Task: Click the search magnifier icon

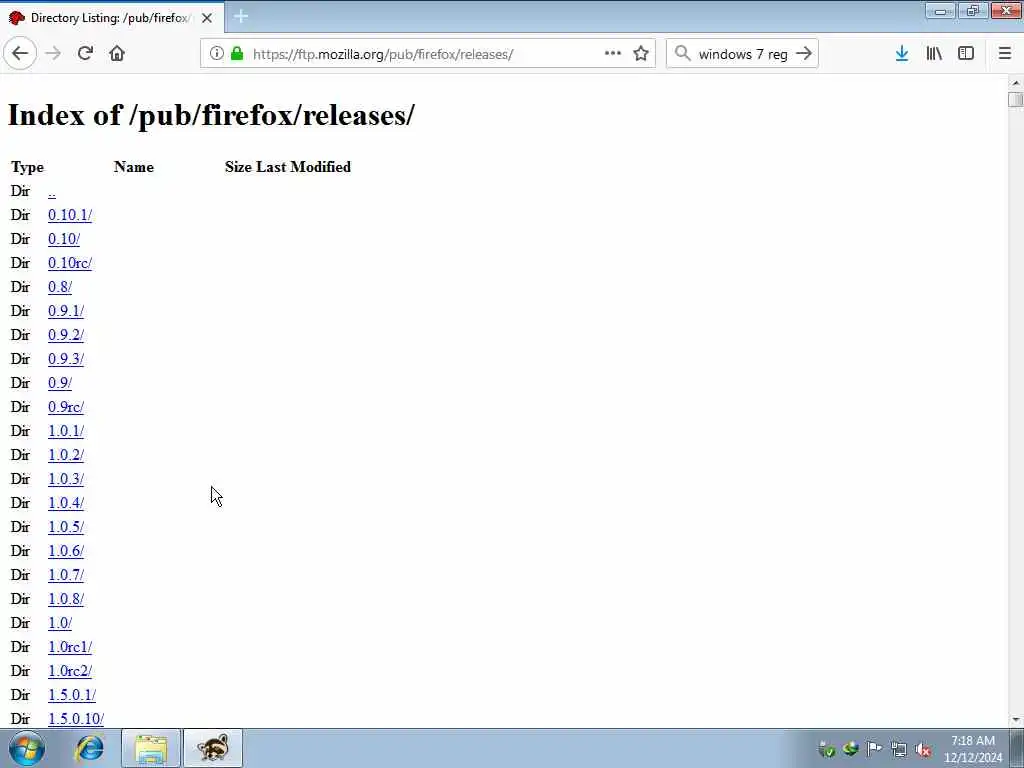Action: click(682, 54)
